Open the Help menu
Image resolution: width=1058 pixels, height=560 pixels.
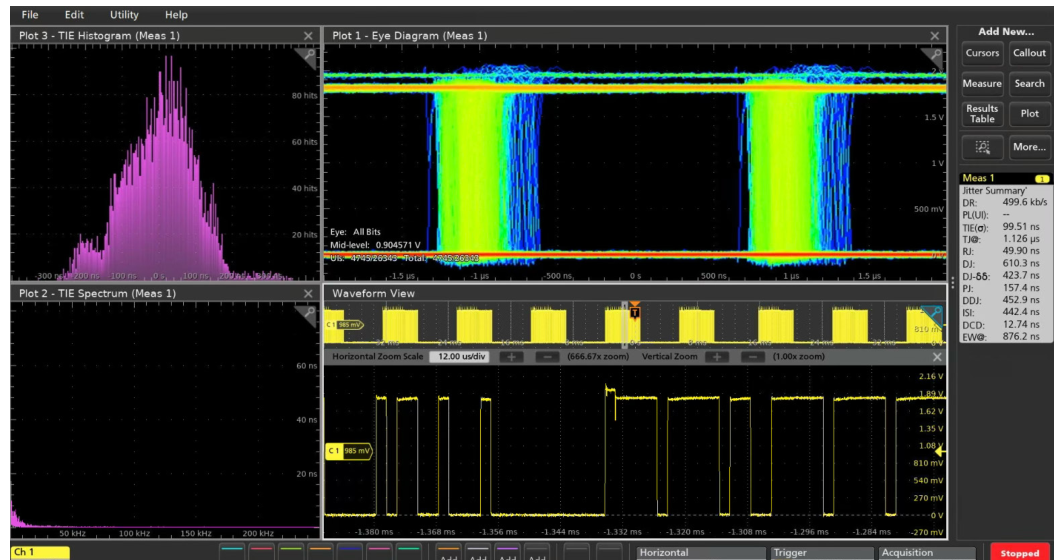176,14
